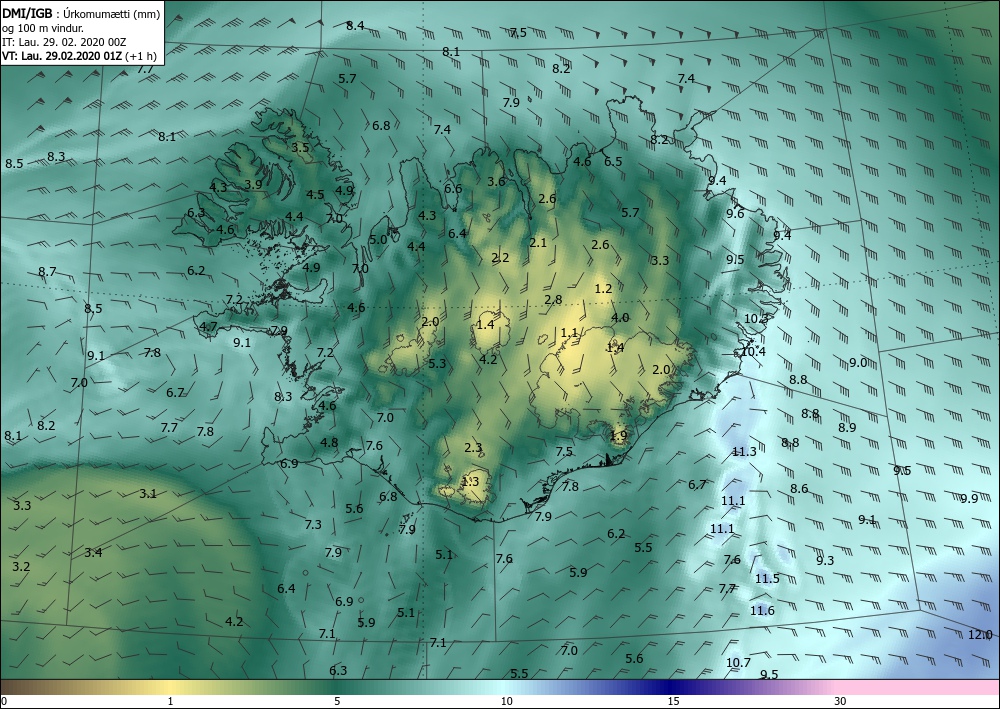Click the 8.9 value on the map
This screenshot has width=1000, height=709.
(847, 427)
